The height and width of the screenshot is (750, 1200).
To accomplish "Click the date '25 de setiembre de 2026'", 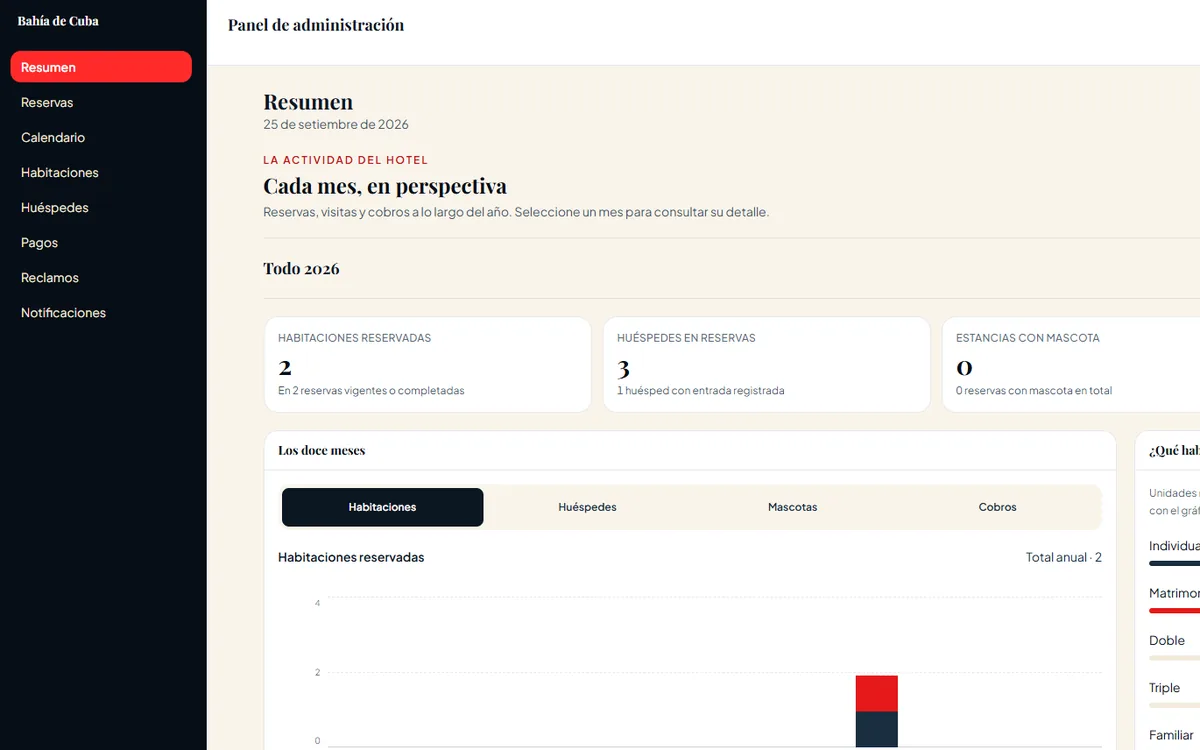I will [x=336, y=125].
